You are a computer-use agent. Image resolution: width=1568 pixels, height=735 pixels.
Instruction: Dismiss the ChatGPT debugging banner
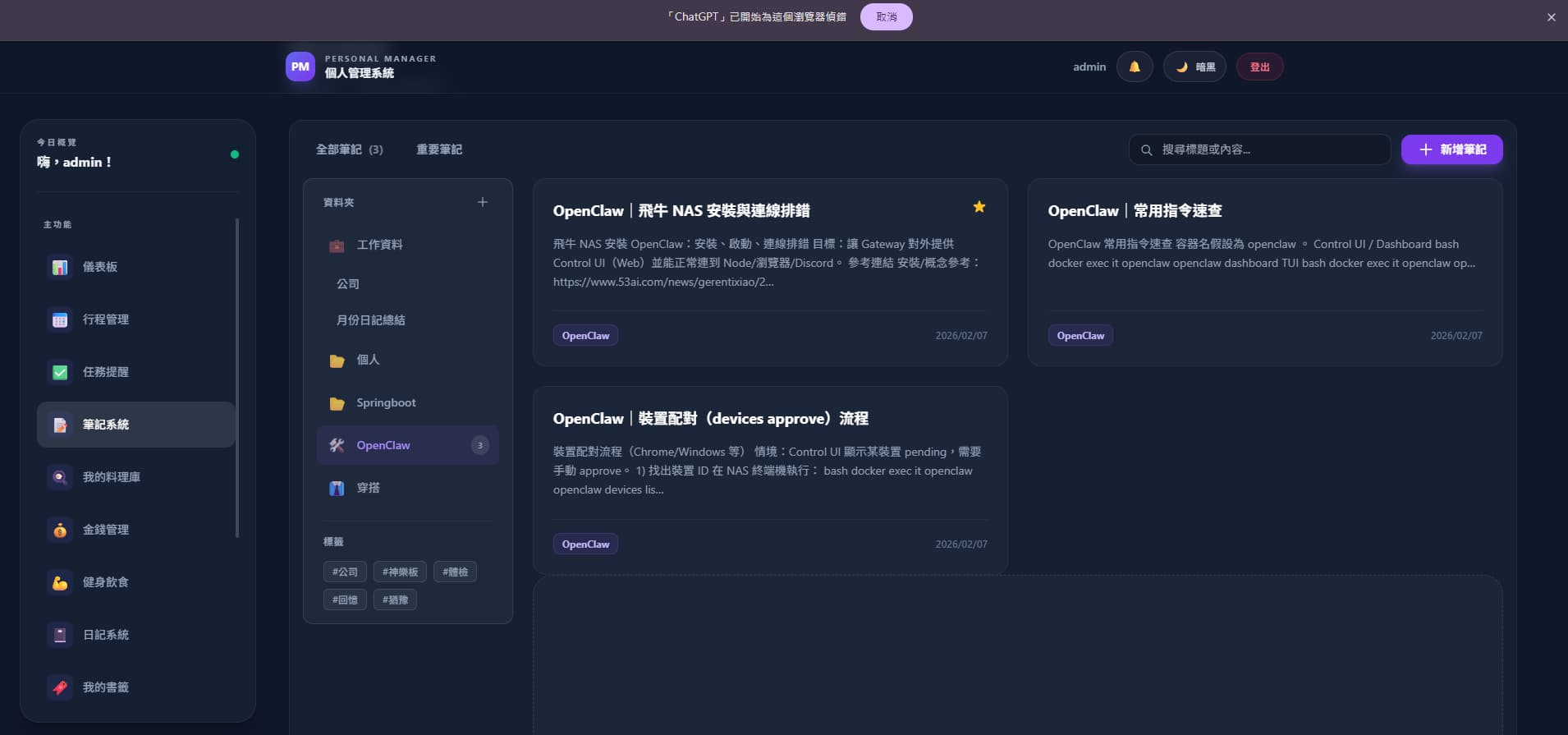pos(1552,17)
